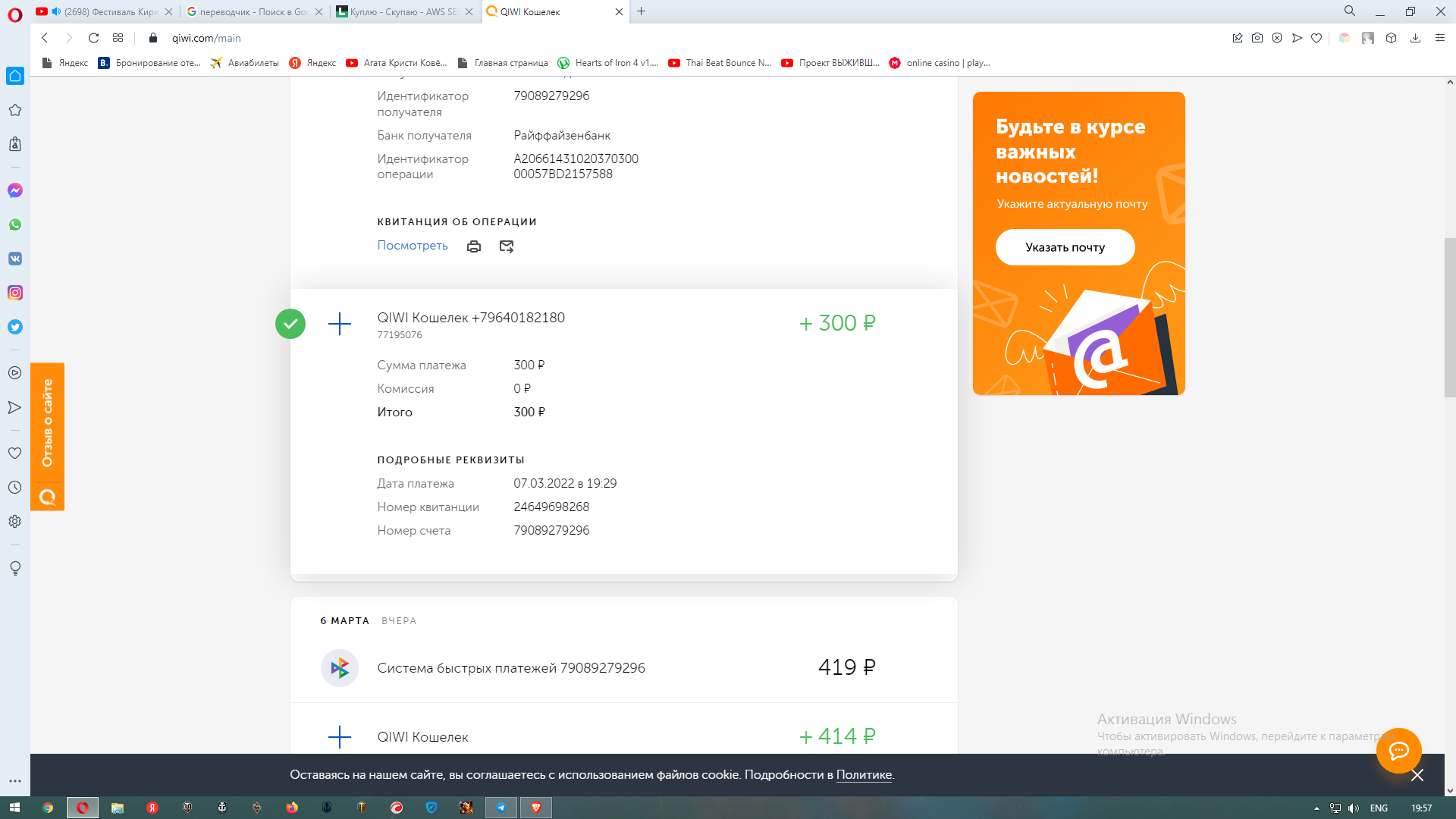Viewport: 1456px width, 819px height.
Task: Open the Easy Setup menu icon
Action: [x=1440, y=38]
